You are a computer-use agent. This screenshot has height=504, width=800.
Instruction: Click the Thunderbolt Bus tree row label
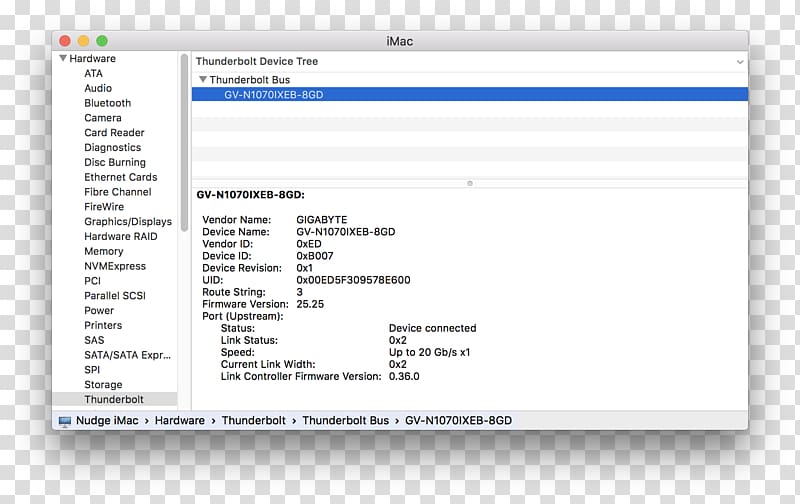(249, 80)
